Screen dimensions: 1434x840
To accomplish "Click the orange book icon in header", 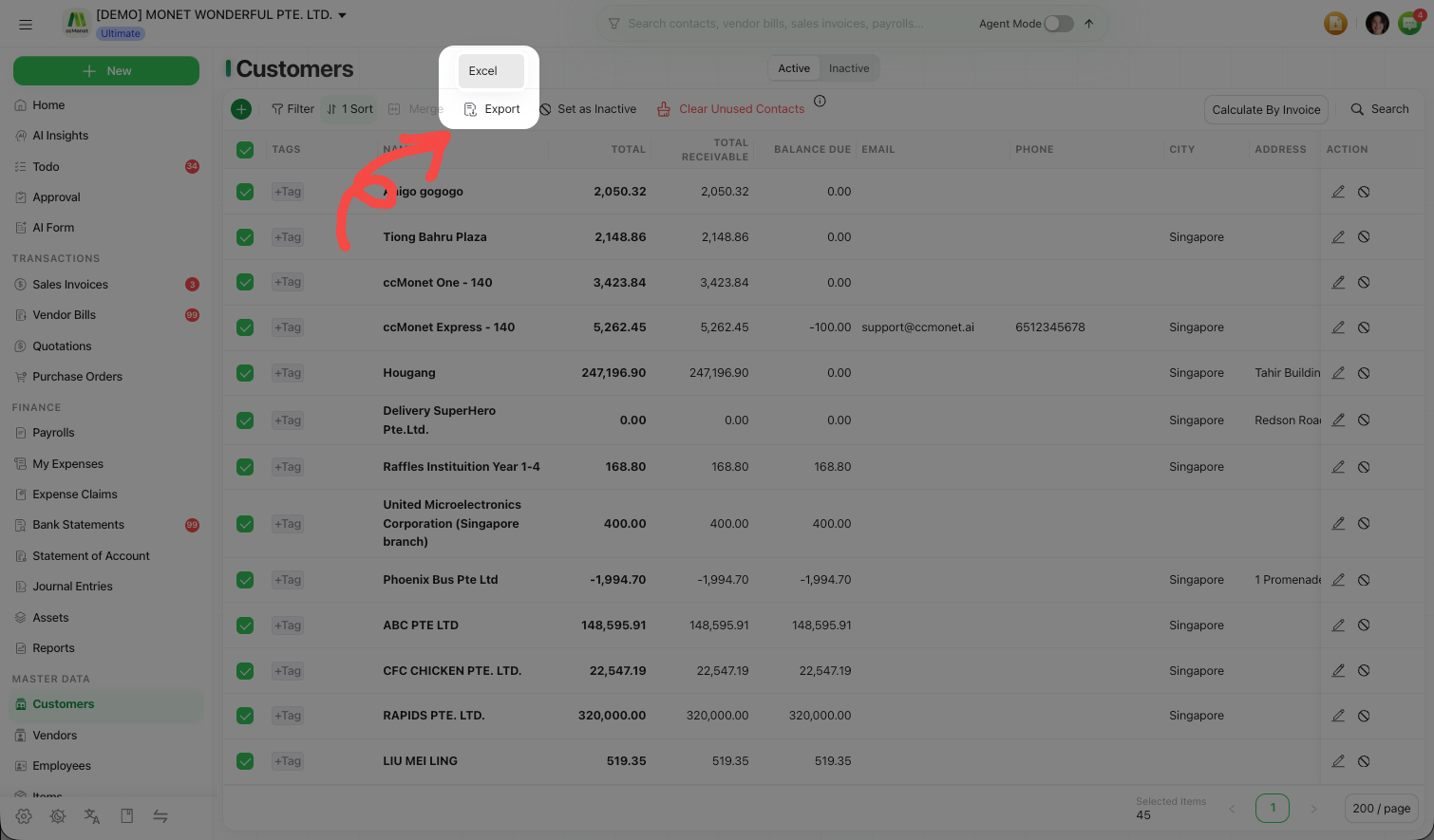I will click(x=1335, y=24).
